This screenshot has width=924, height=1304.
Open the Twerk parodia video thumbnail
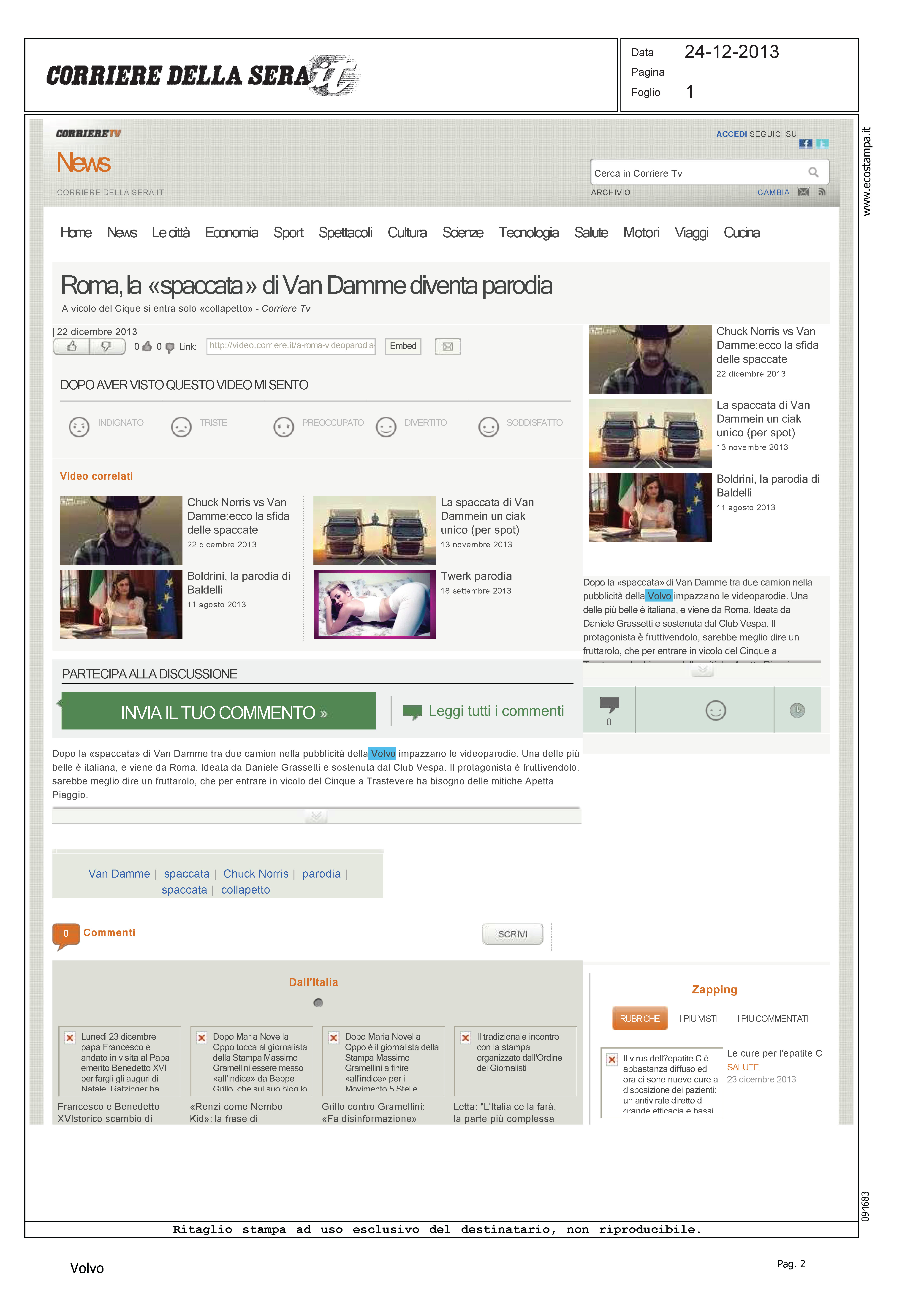point(374,605)
